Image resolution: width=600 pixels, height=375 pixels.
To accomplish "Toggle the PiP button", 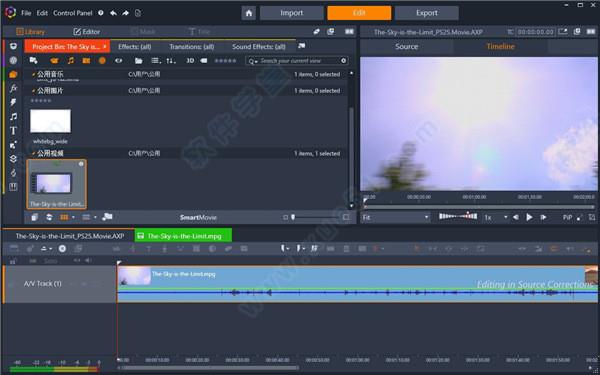I will click(567, 217).
